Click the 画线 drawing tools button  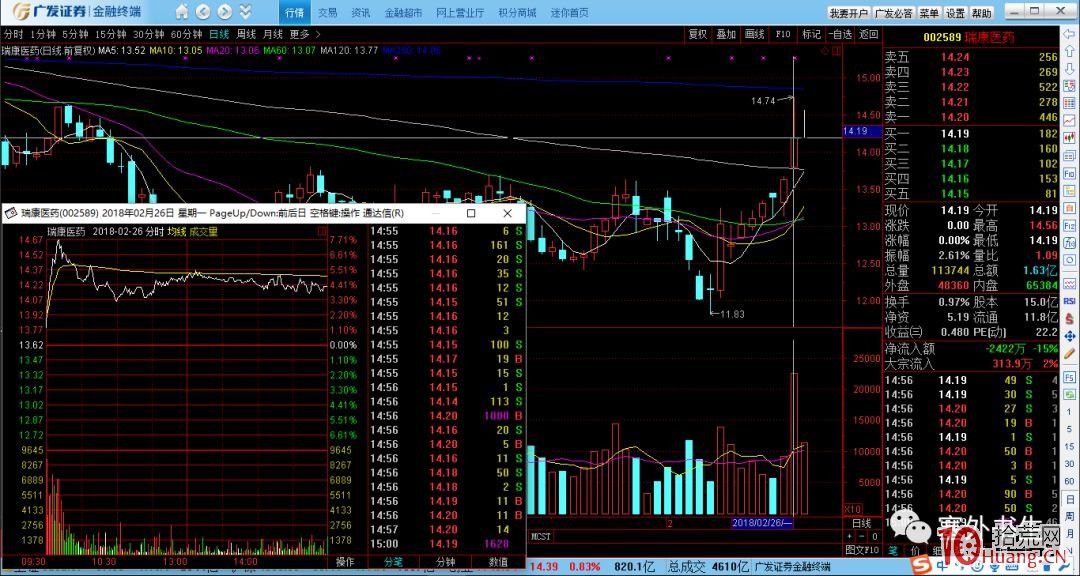tap(754, 34)
